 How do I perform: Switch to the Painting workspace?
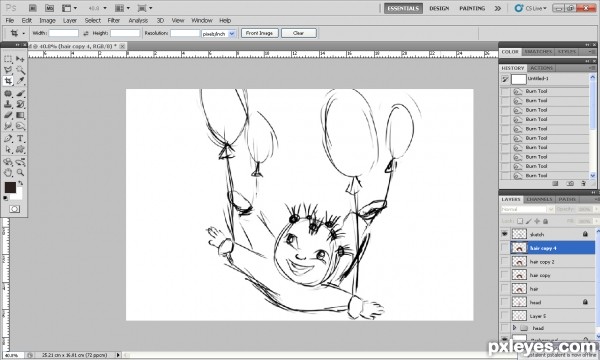472,8
